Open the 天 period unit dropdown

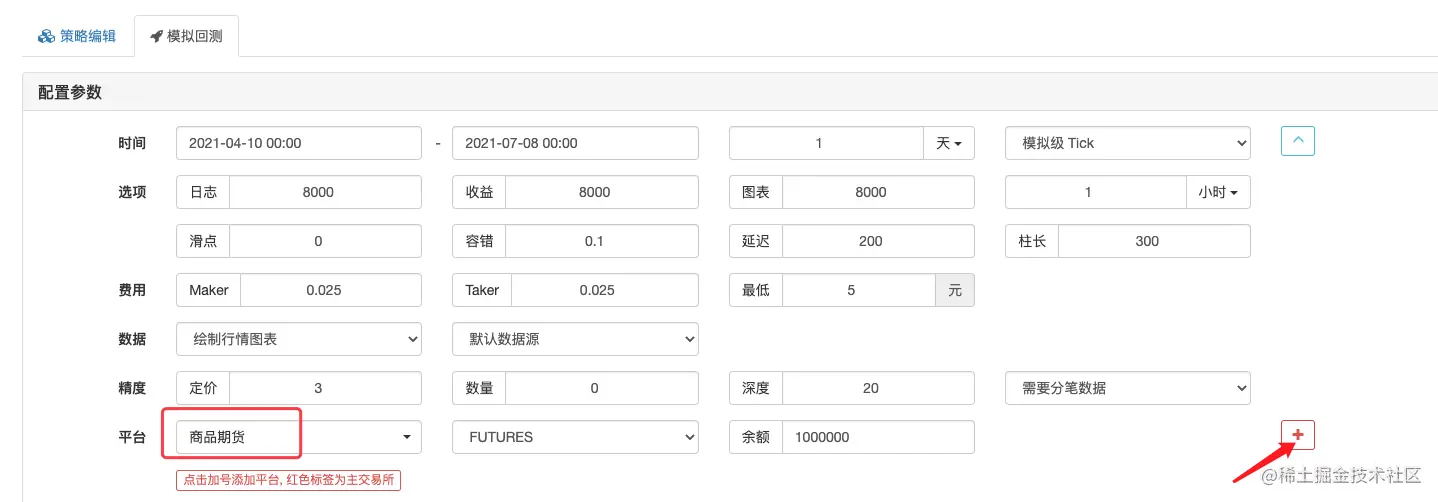point(948,143)
